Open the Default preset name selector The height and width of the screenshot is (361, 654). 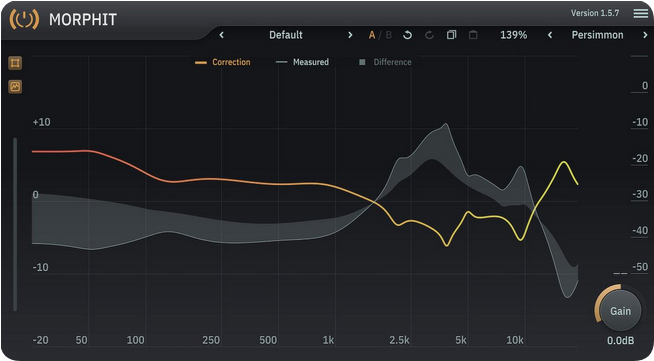point(286,35)
